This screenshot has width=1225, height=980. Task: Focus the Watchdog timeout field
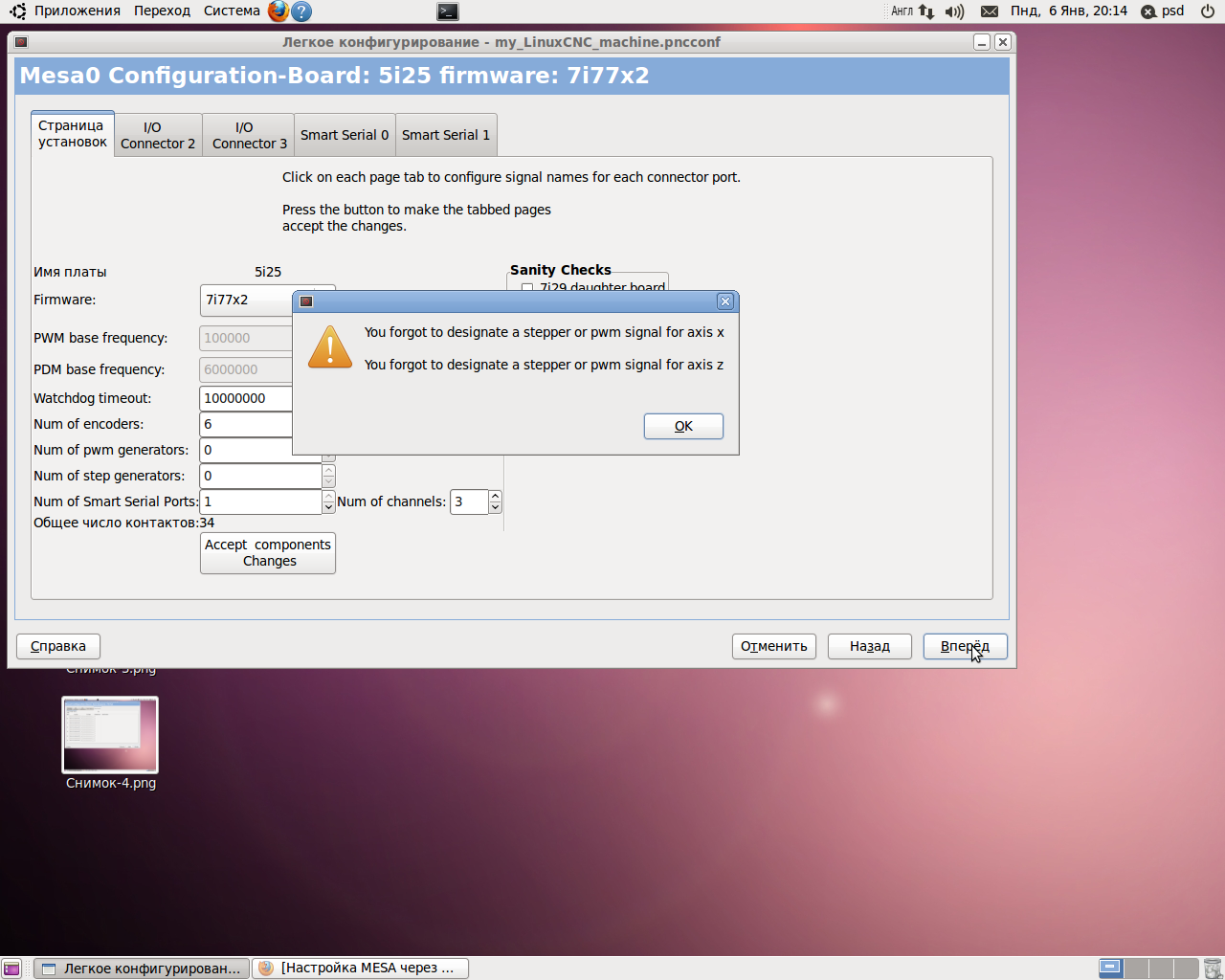246,398
